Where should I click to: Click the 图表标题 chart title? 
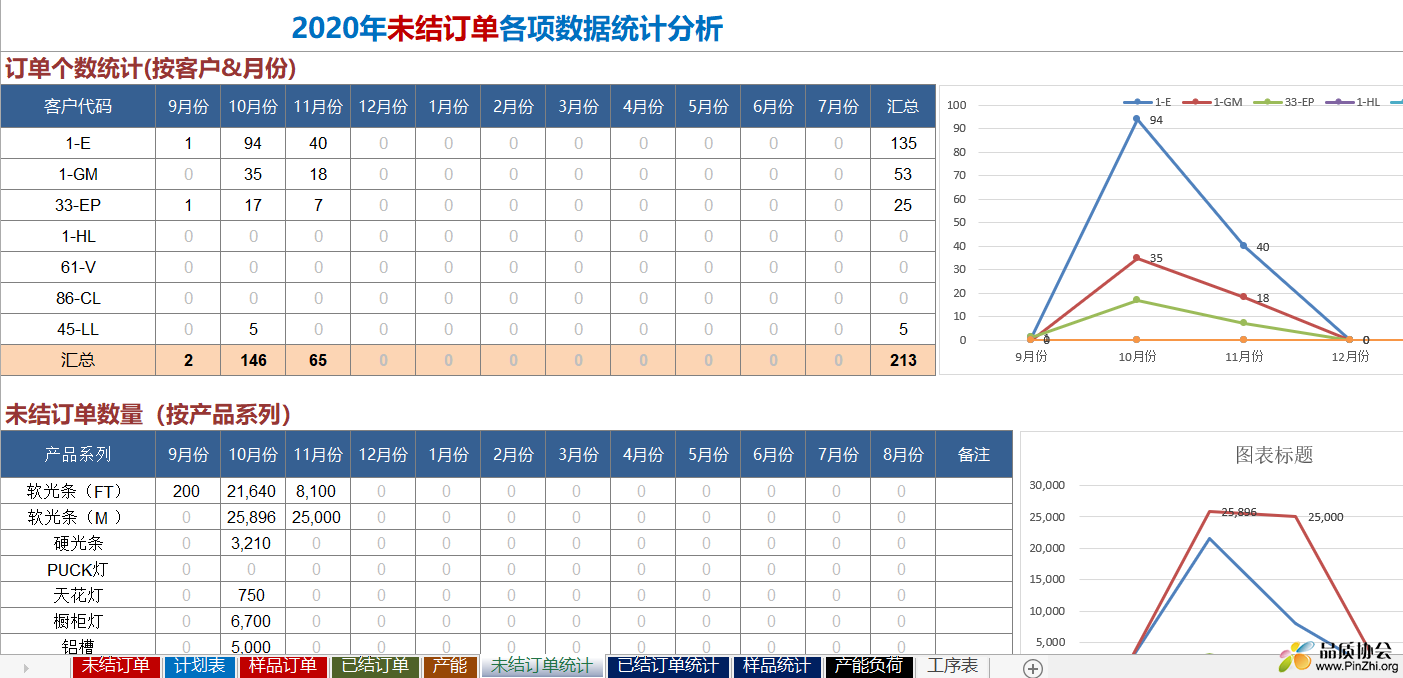(x=1274, y=455)
